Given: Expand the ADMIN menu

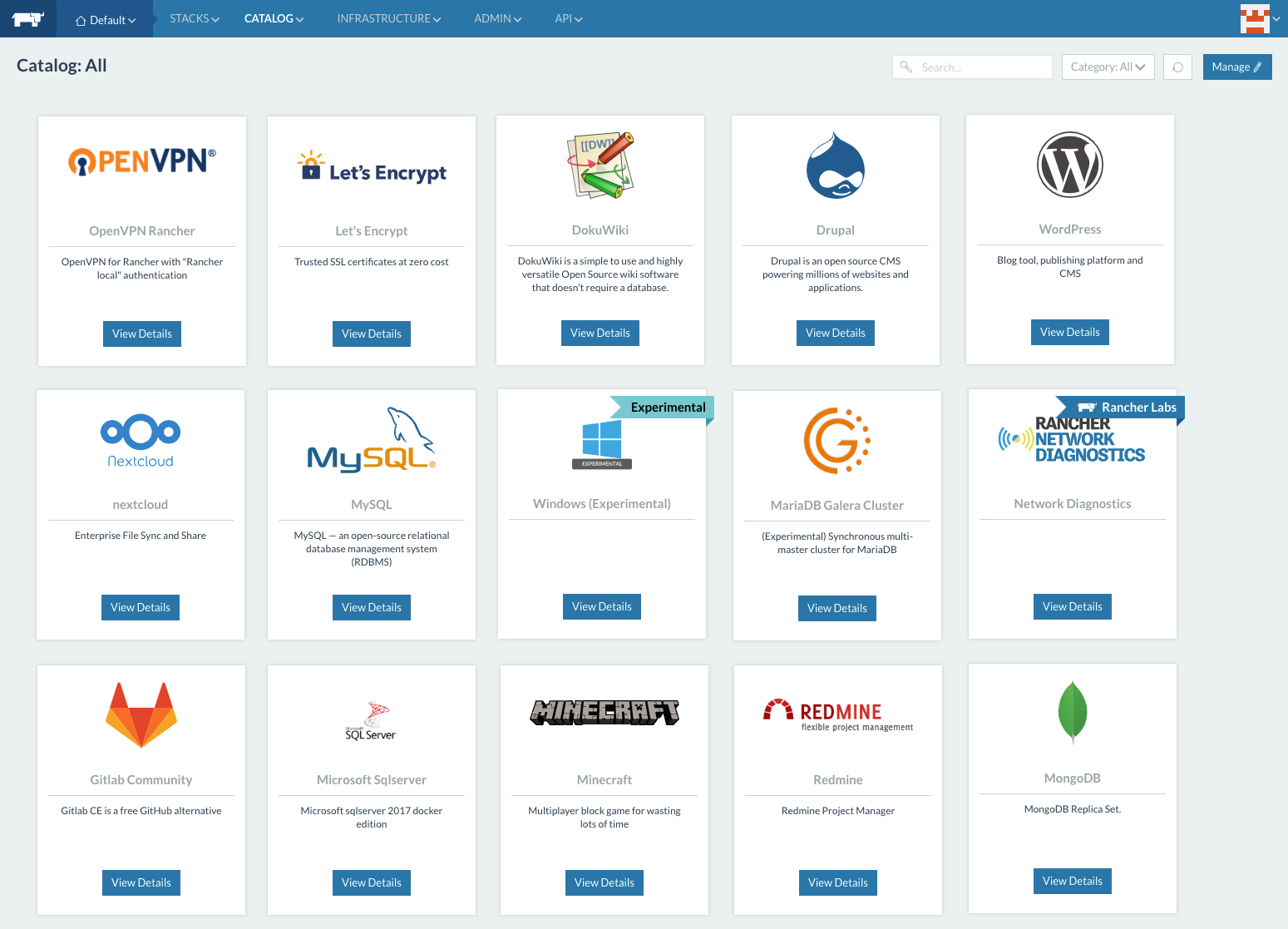Looking at the screenshot, I should click(x=498, y=18).
